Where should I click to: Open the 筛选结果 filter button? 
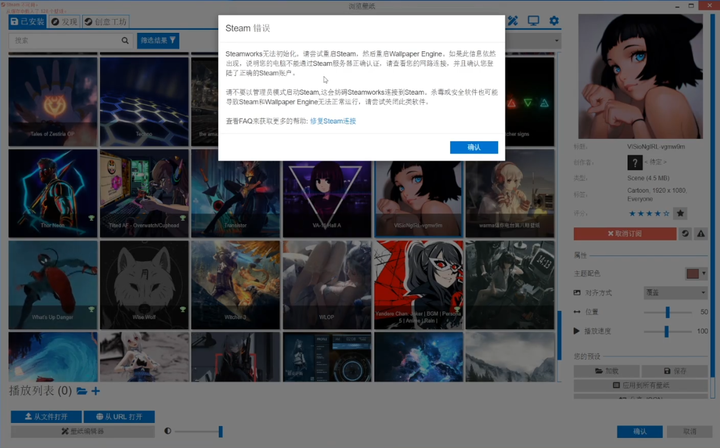point(158,40)
